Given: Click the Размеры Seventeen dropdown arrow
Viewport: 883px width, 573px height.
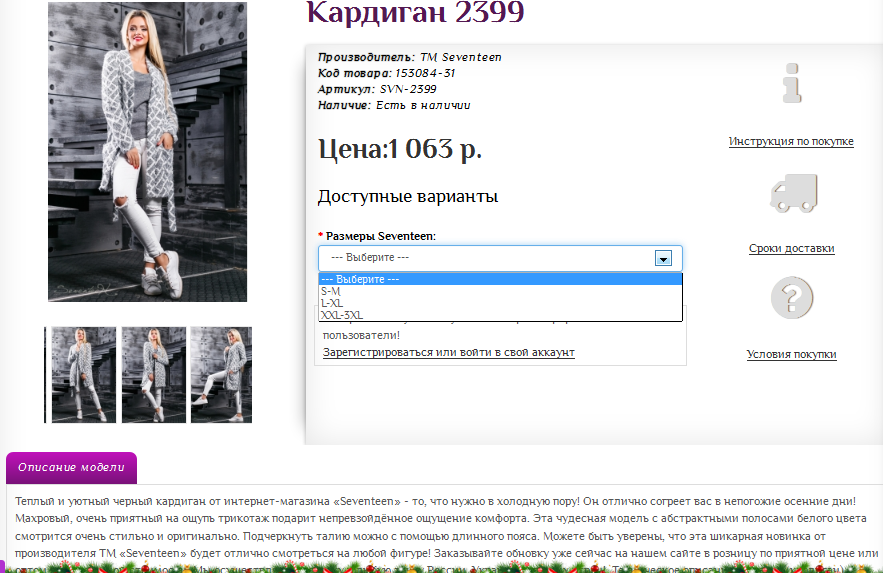Looking at the screenshot, I should coord(663,258).
